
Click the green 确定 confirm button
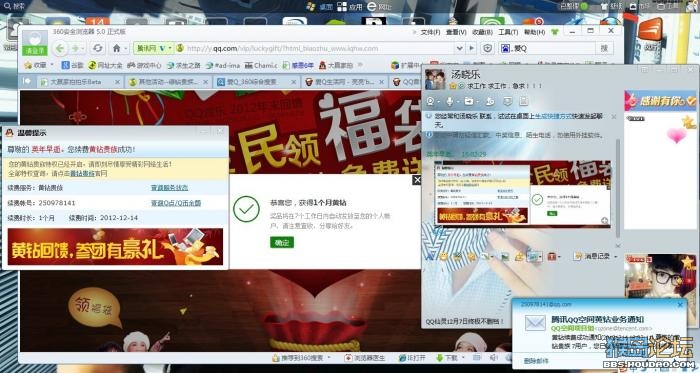point(282,242)
